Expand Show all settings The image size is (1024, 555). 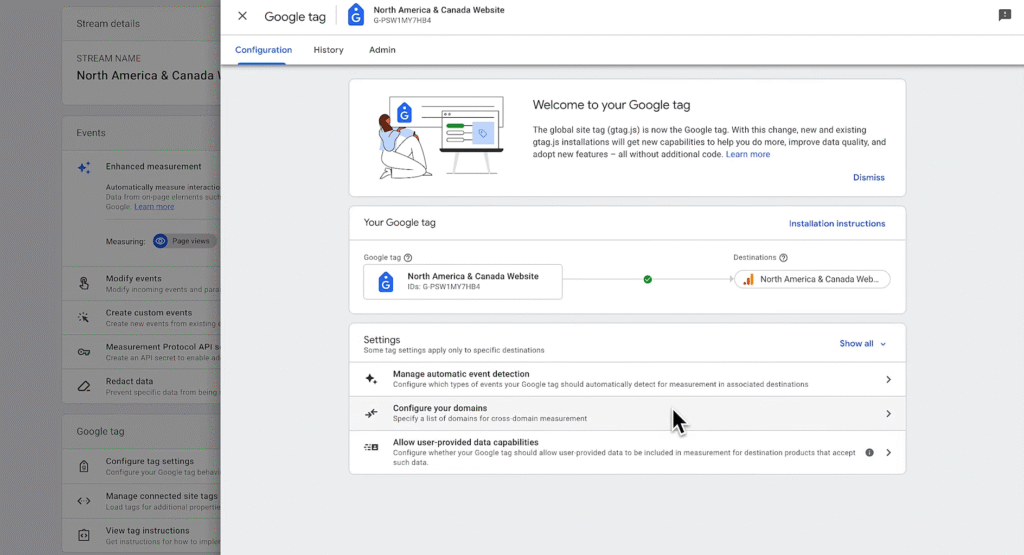tap(862, 343)
